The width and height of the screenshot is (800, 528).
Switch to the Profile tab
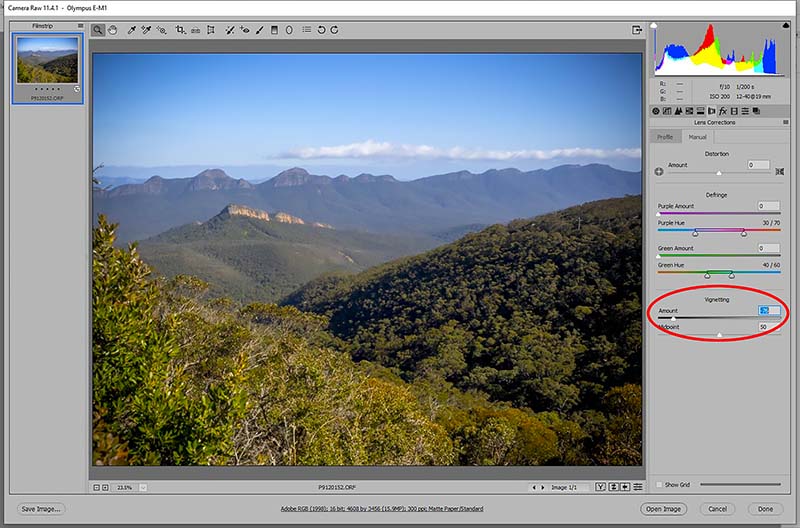[665, 137]
